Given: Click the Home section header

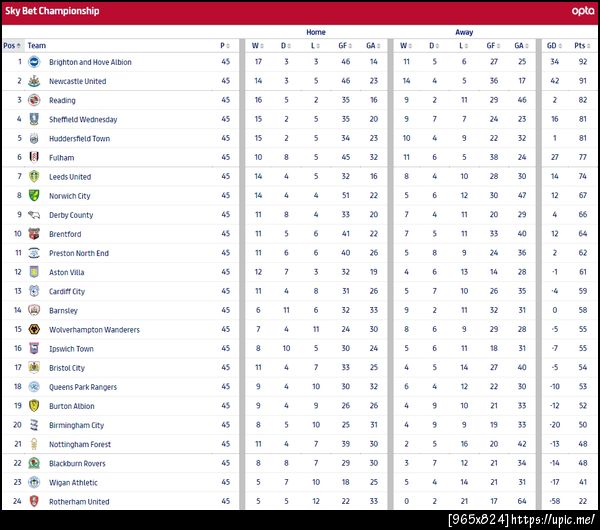Looking at the screenshot, I should 315,32.
